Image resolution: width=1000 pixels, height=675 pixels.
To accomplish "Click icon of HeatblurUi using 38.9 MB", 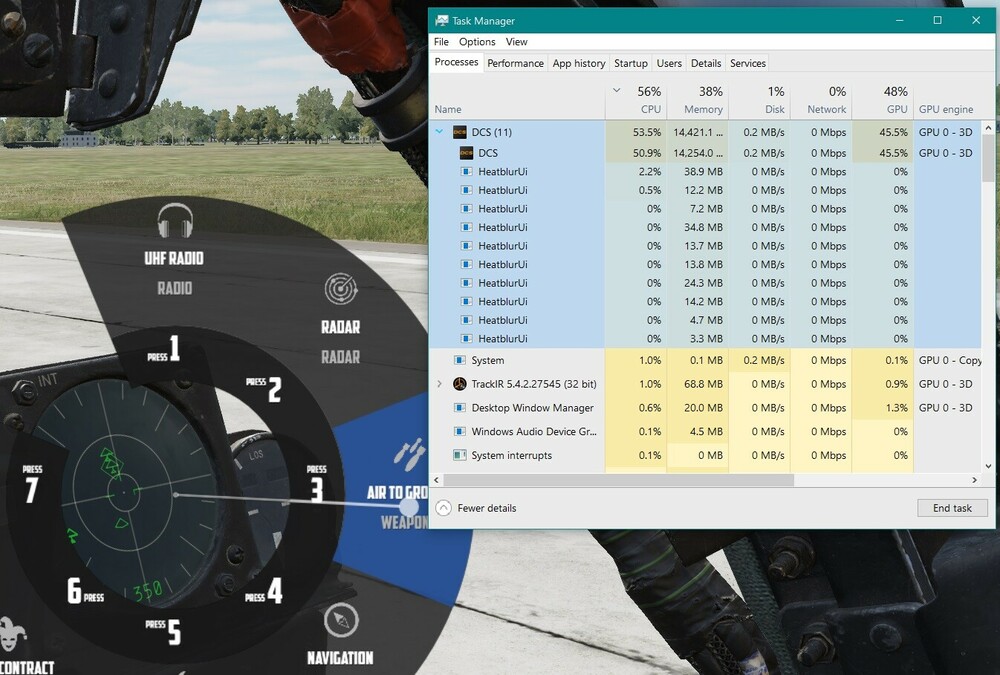I will [x=466, y=172].
